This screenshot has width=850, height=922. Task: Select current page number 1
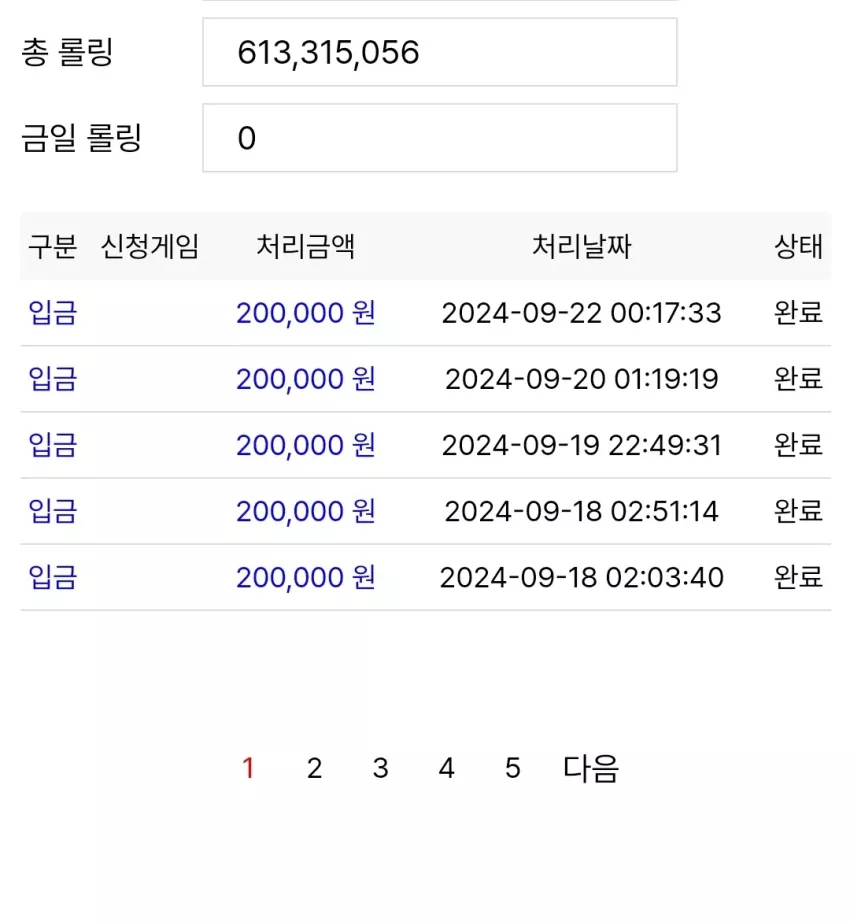click(x=248, y=768)
